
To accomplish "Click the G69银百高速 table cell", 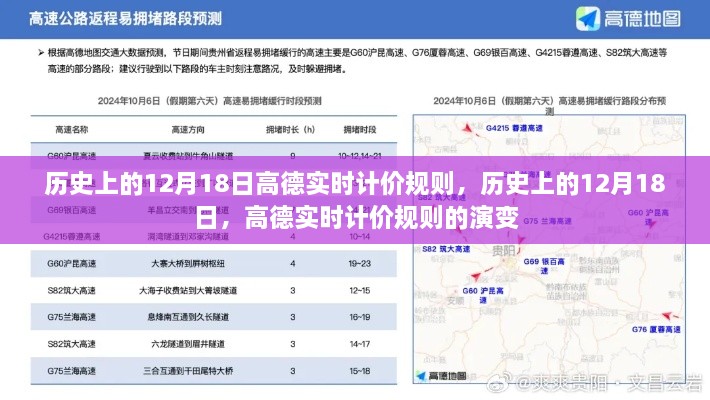I will [x=72, y=210].
